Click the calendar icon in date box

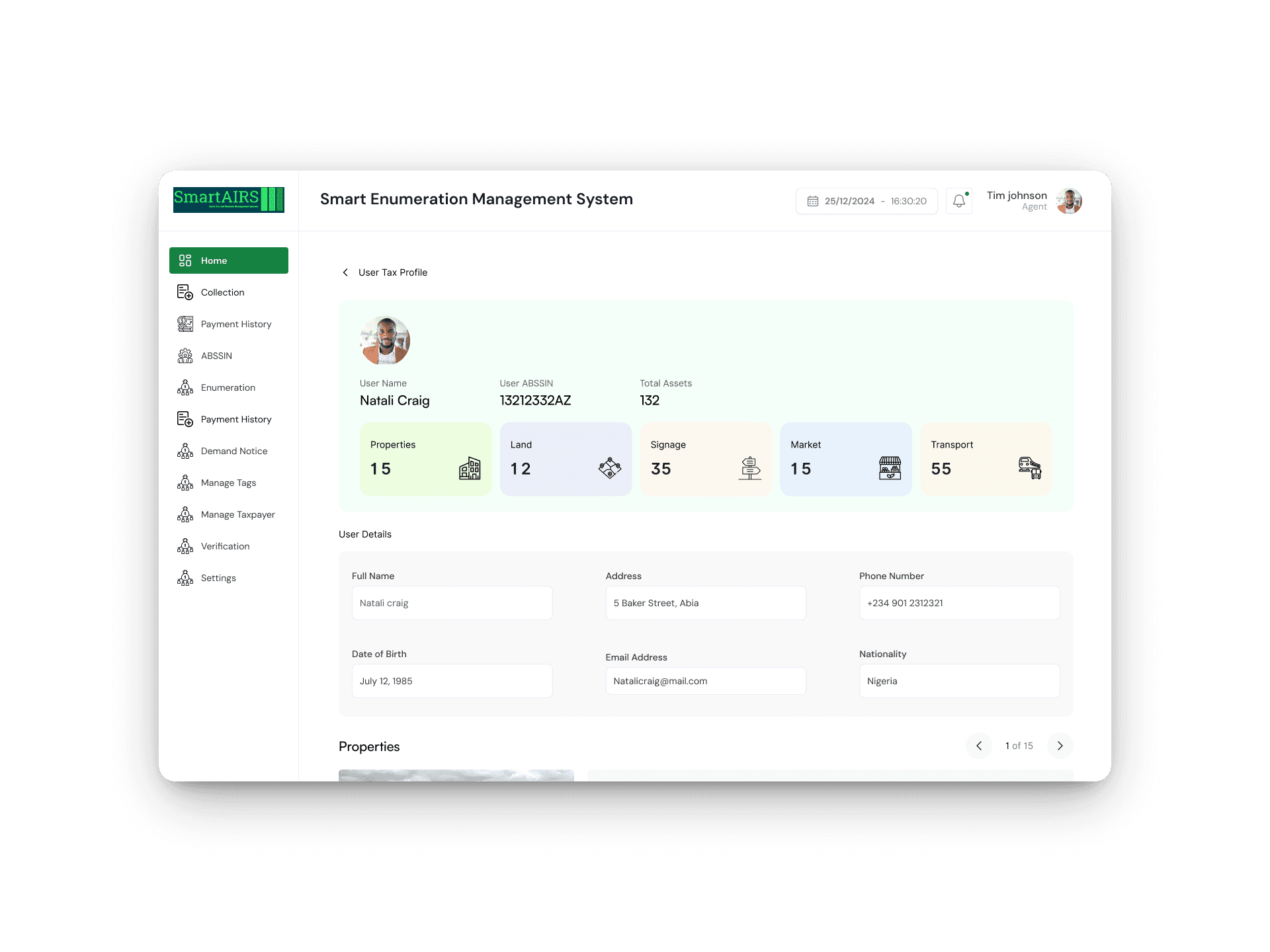click(813, 201)
